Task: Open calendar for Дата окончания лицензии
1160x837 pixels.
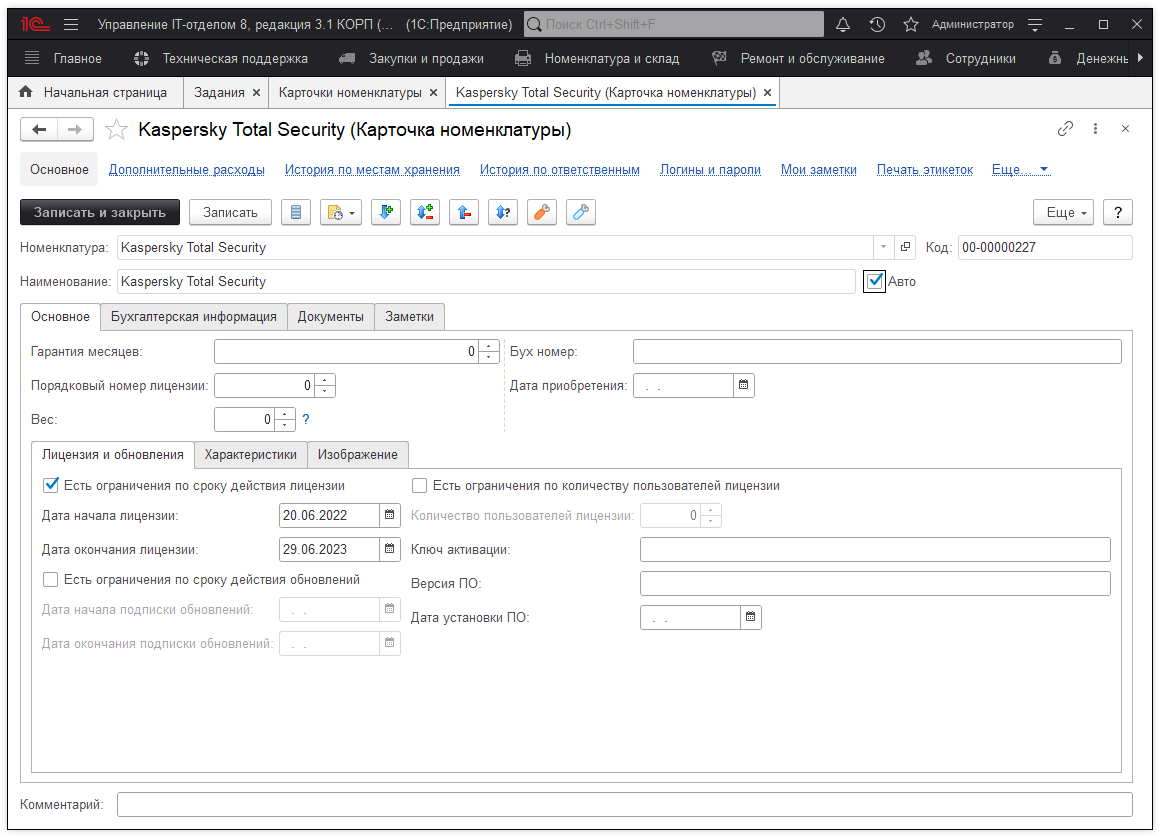Action: pyautogui.click(x=390, y=549)
